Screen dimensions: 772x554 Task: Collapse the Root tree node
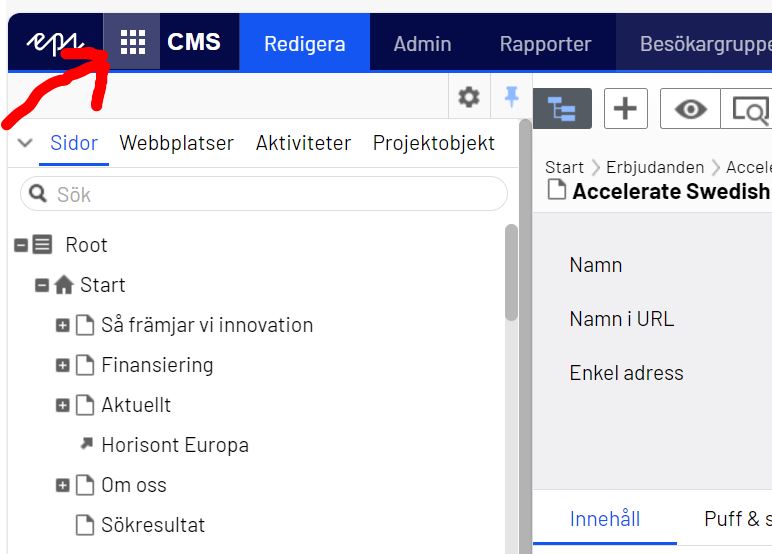21,245
